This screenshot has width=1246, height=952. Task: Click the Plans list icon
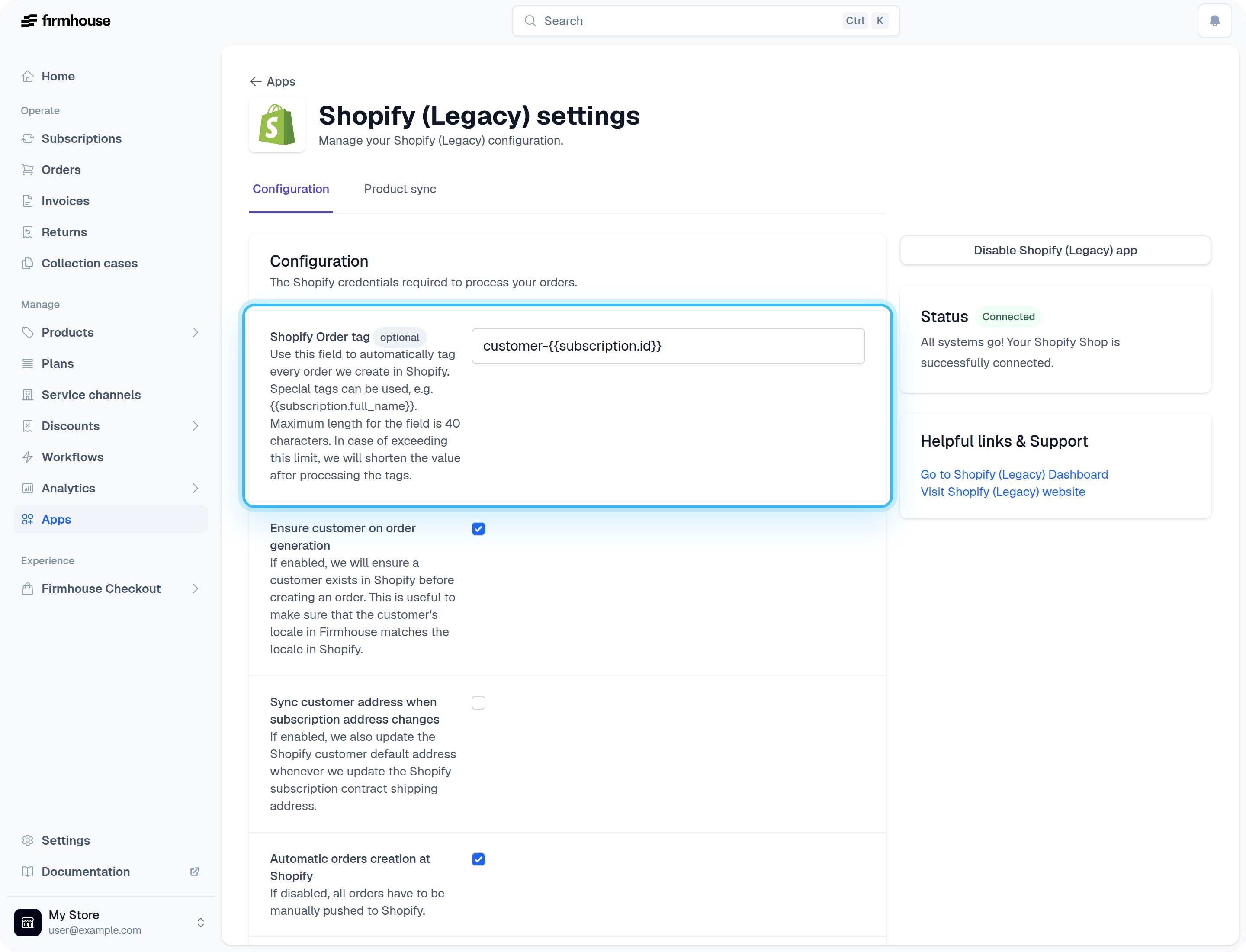tap(28, 363)
